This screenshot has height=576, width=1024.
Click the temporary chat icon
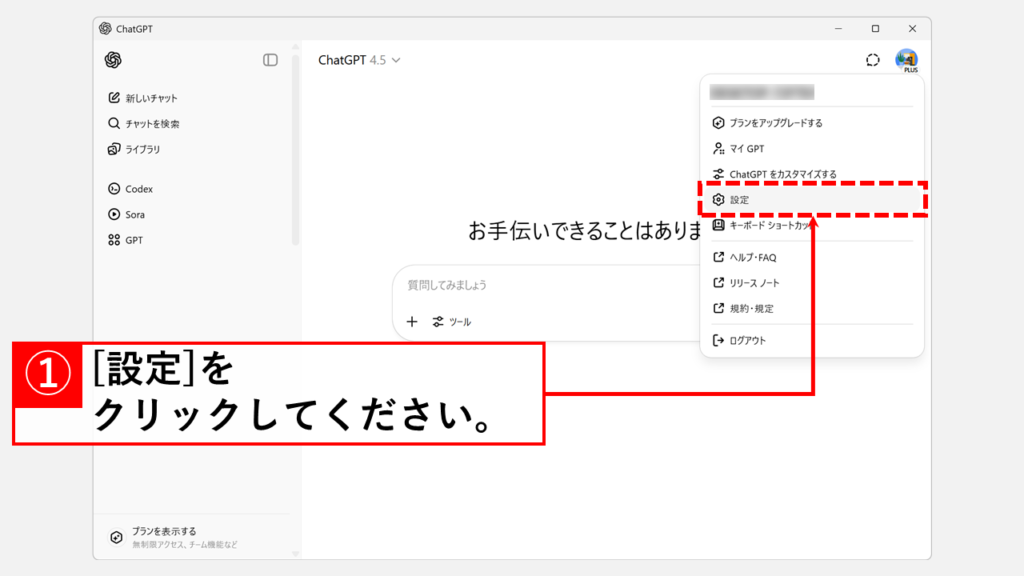click(873, 60)
